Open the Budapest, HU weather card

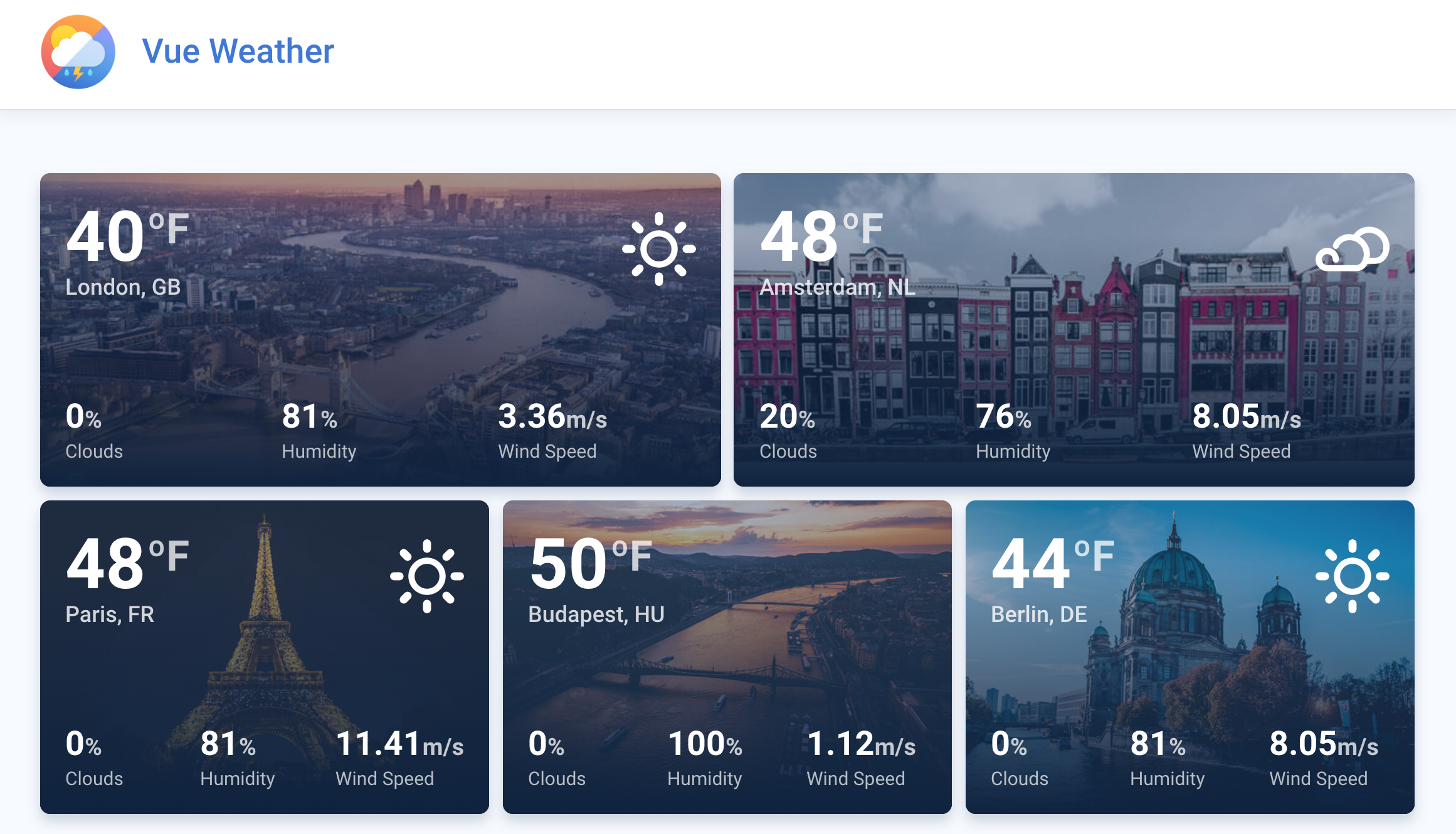point(727,657)
